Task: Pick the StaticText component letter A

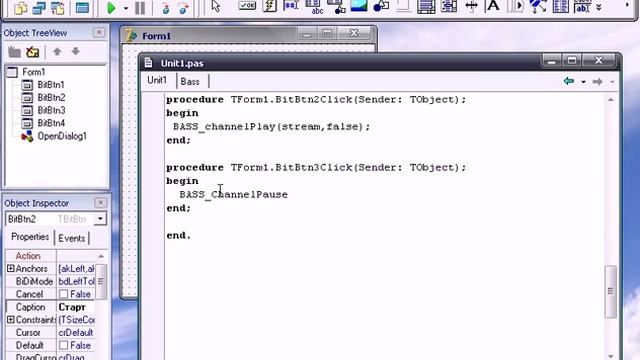Action: (493, 6)
